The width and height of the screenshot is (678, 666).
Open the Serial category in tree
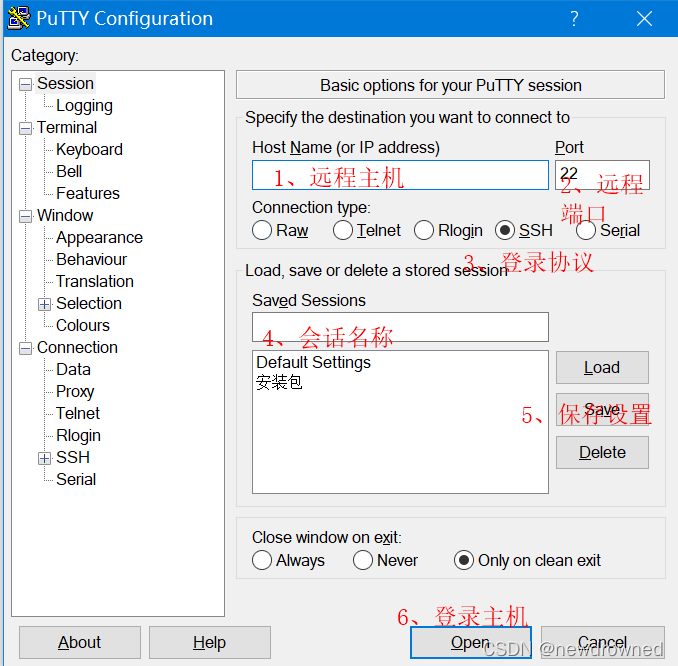(x=76, y=480)
